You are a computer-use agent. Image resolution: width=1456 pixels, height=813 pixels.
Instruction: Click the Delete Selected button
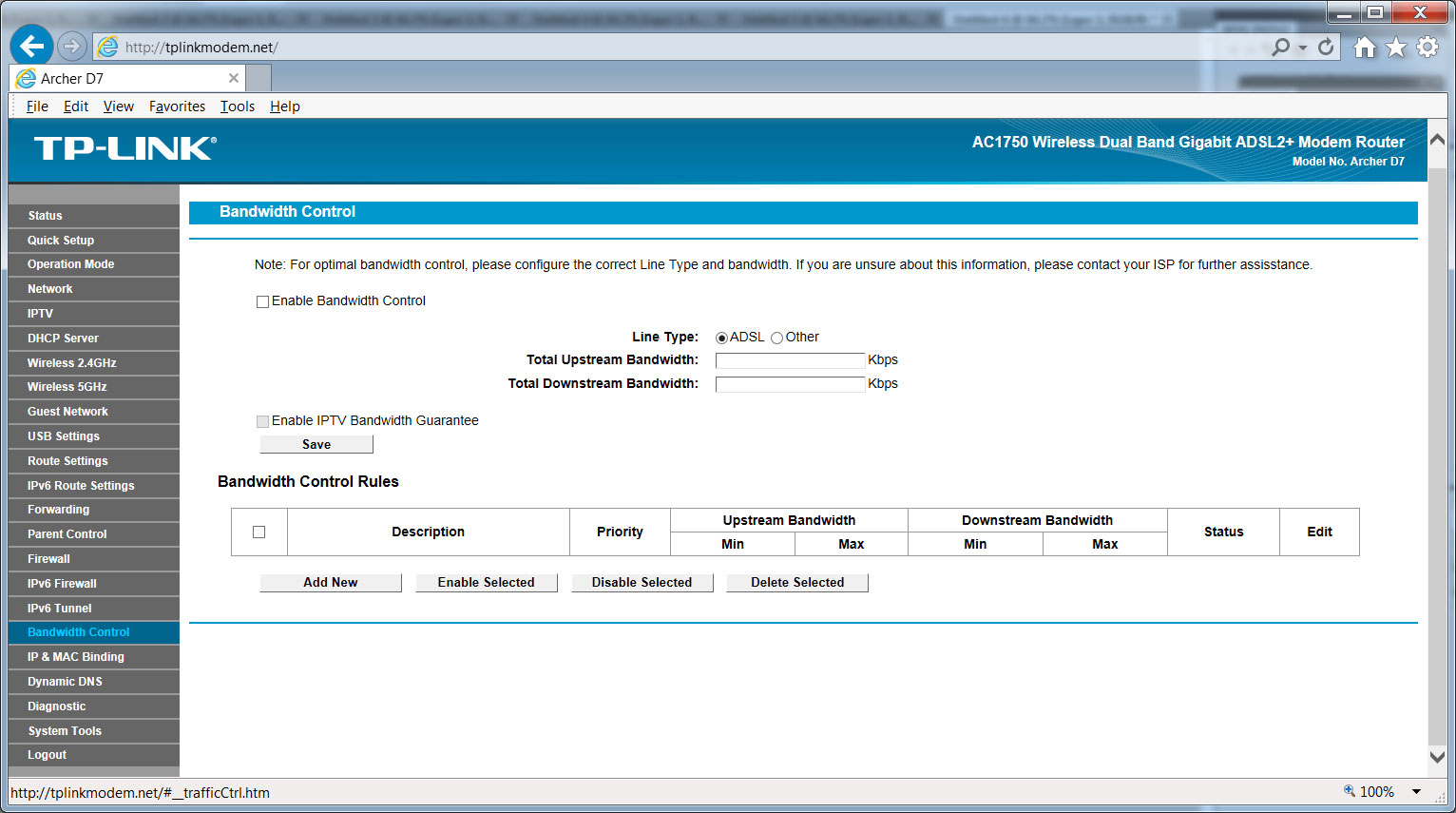coord(797,582)
